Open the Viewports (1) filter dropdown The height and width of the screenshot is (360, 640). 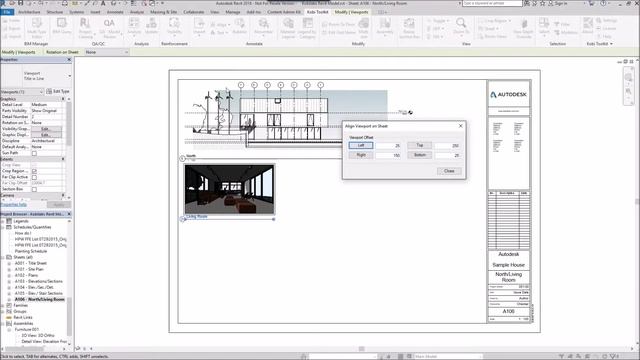pyautogui.click(x=22, y=92)
